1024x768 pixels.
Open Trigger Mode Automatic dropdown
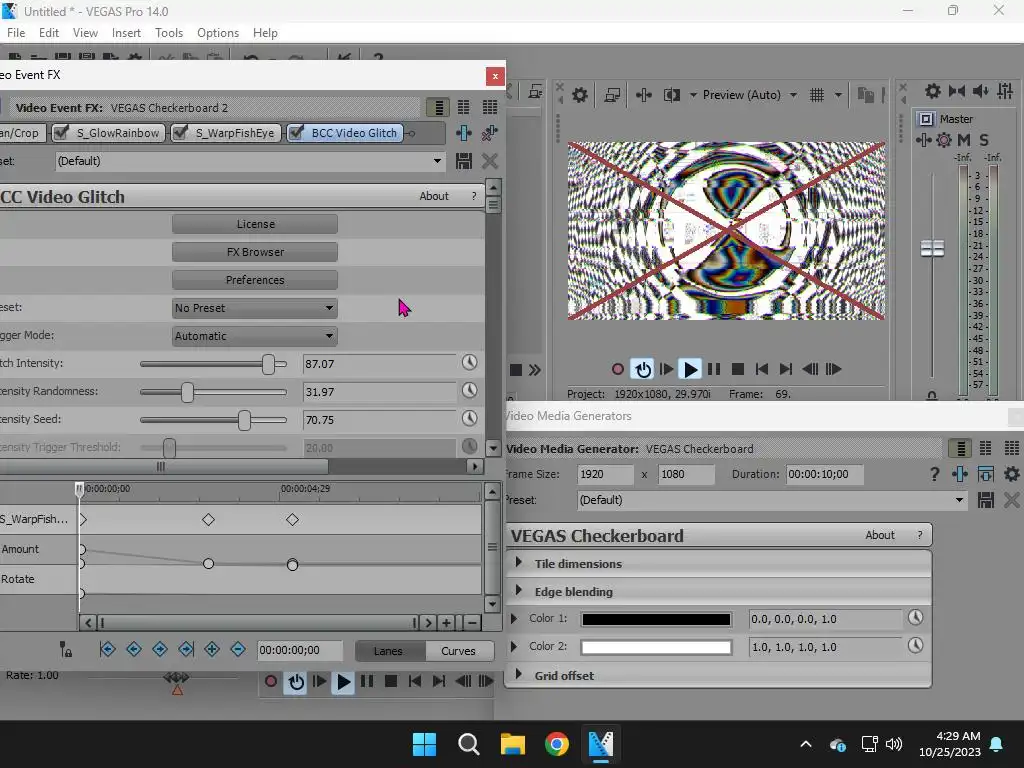click(255, 336)
